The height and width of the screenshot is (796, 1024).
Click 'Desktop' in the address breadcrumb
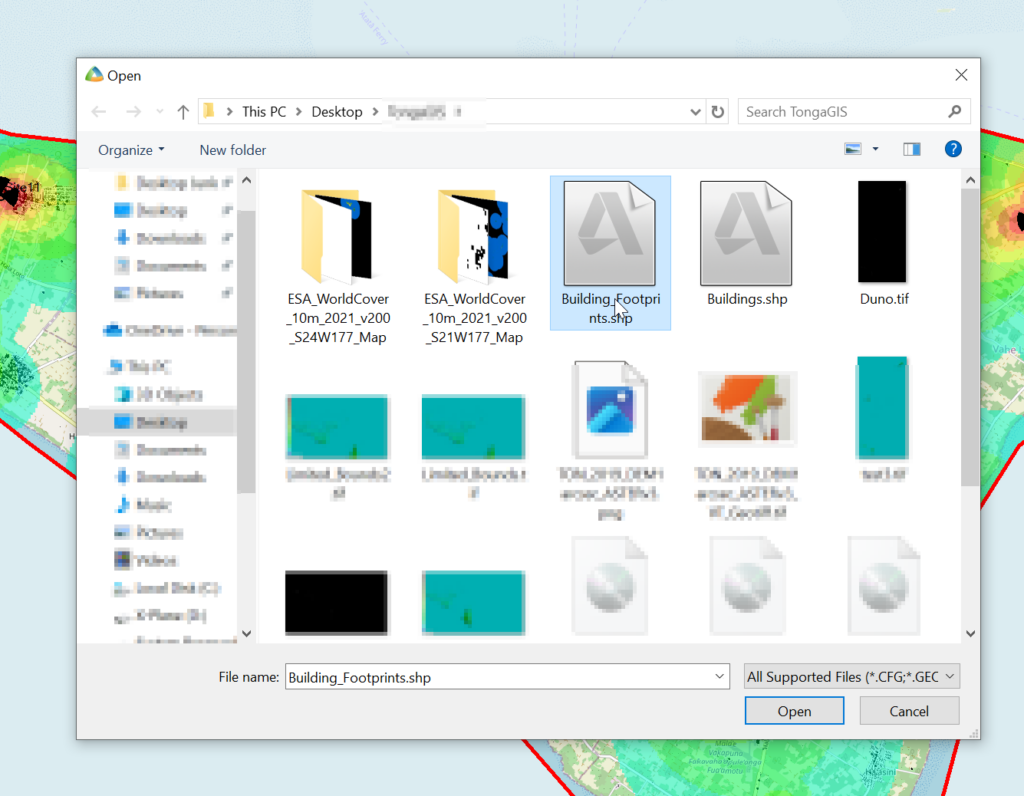coord(336,112)
